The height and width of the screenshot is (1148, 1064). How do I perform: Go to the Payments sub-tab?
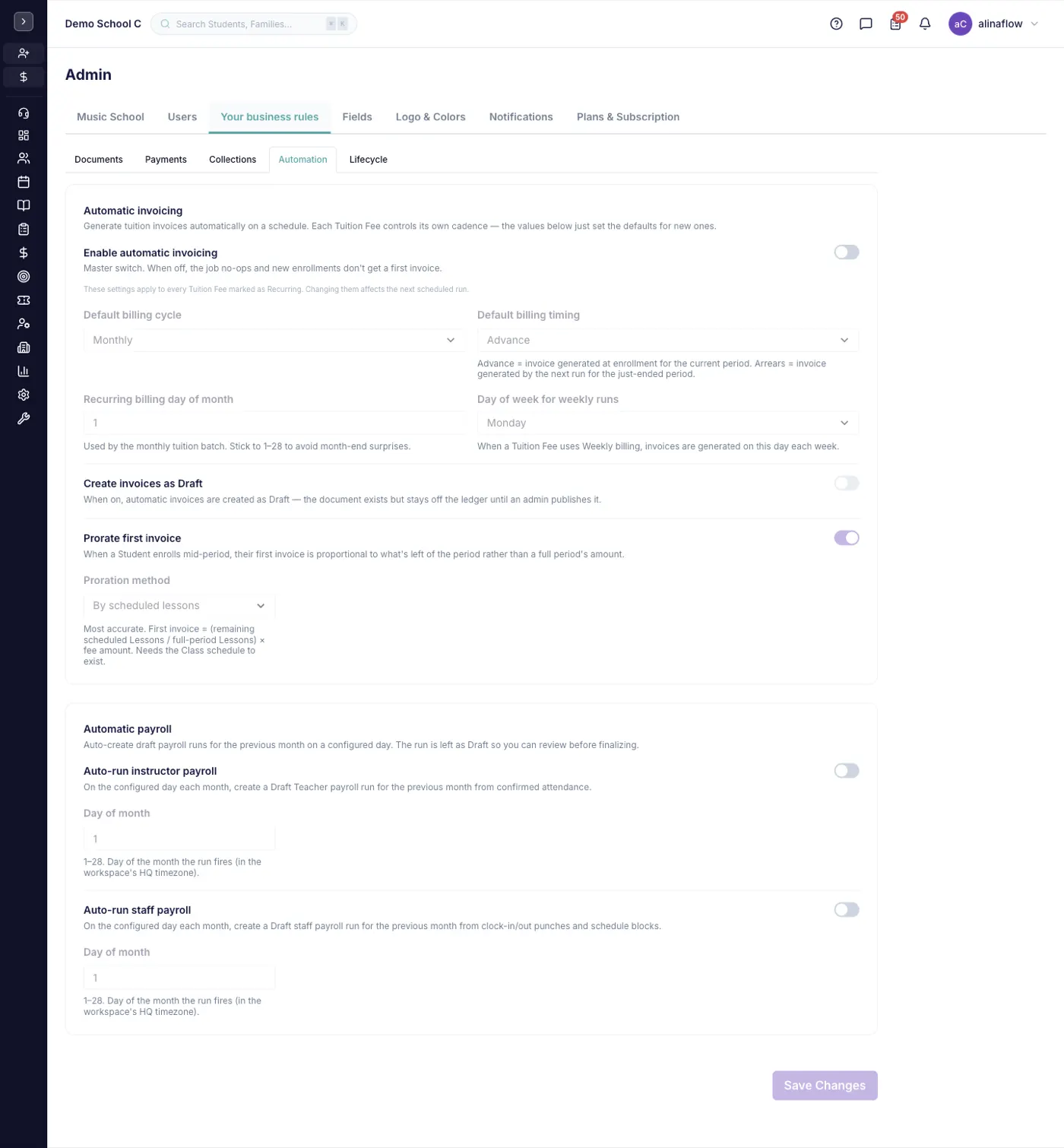pyautogui.click(x=166, y=160)
